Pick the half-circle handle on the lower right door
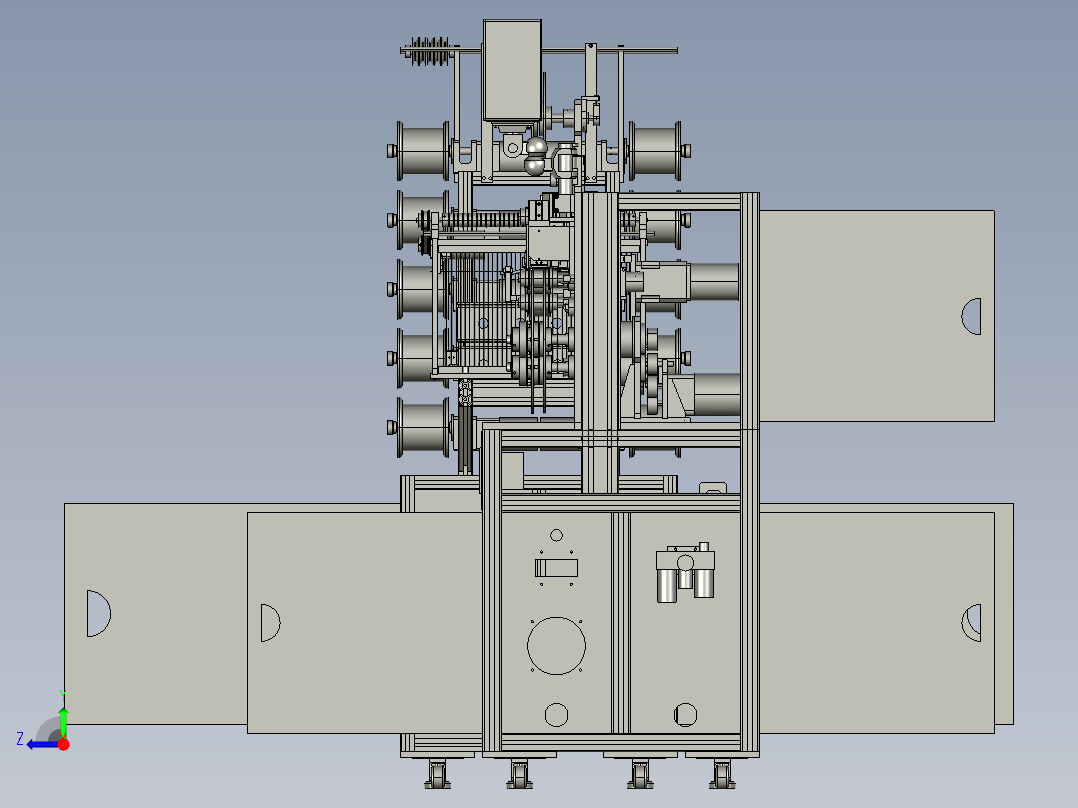 tap(971, 623)
